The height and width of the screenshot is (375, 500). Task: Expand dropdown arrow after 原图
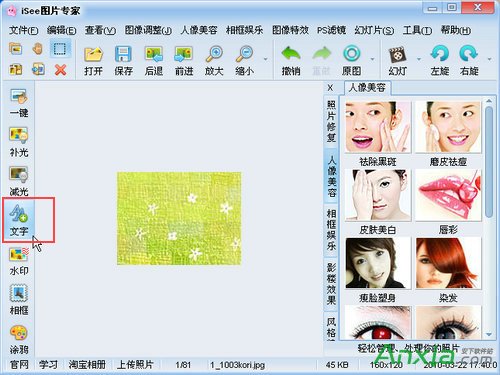[x=372, y=59]
